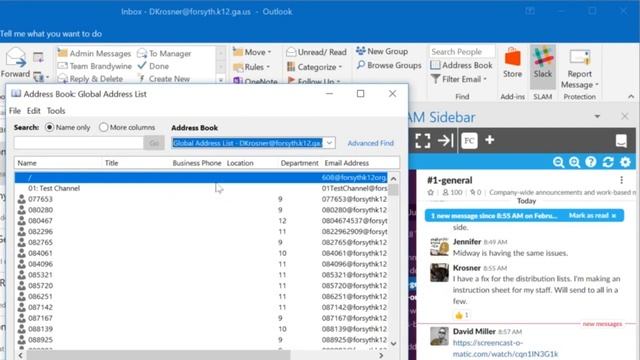Image resolution: width=640 pixels, height=360 pixels.
Task: Collapse the ribbon chevron
Action: coord(631,97)
